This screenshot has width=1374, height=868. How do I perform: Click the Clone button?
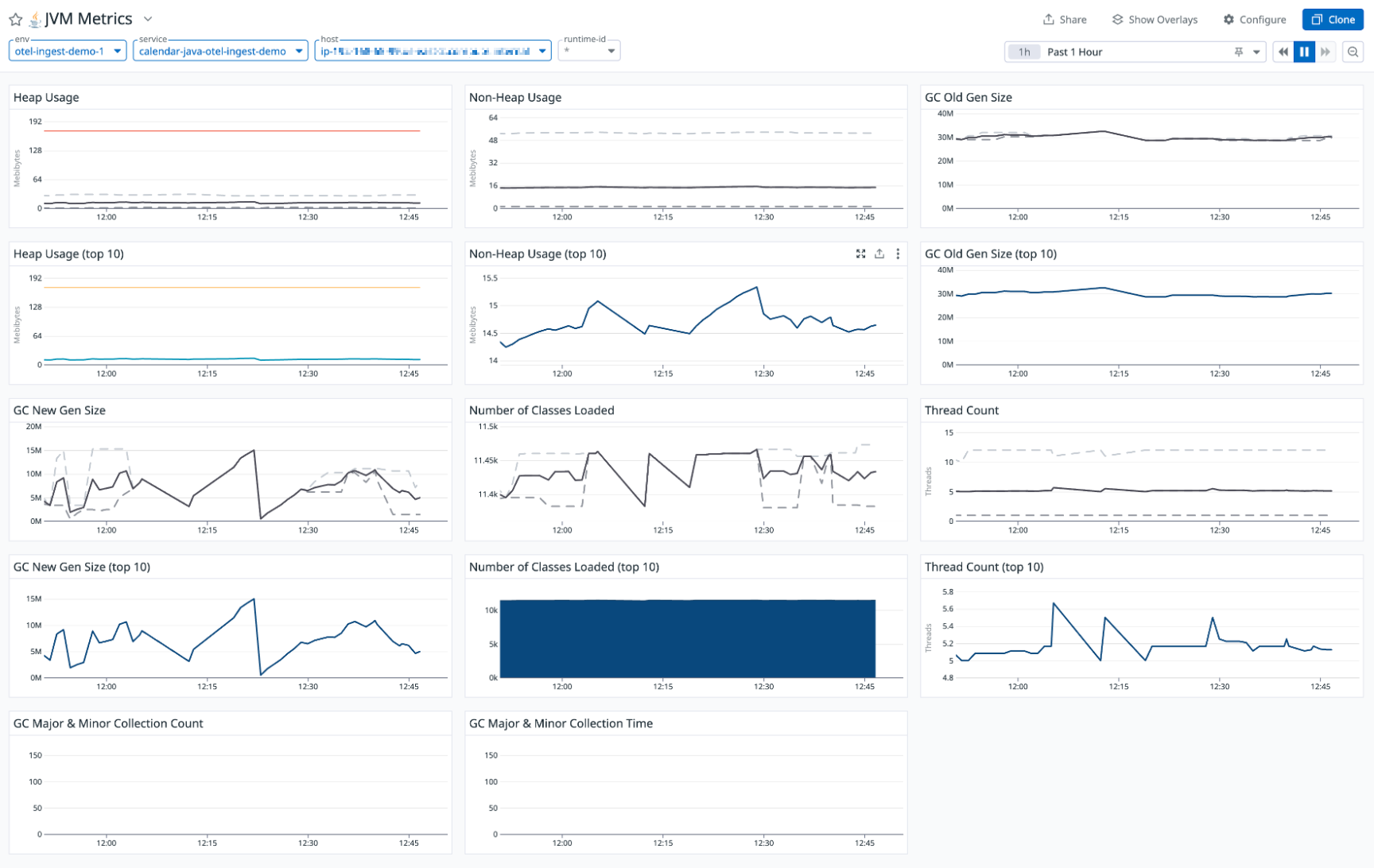click(1333, 20)
